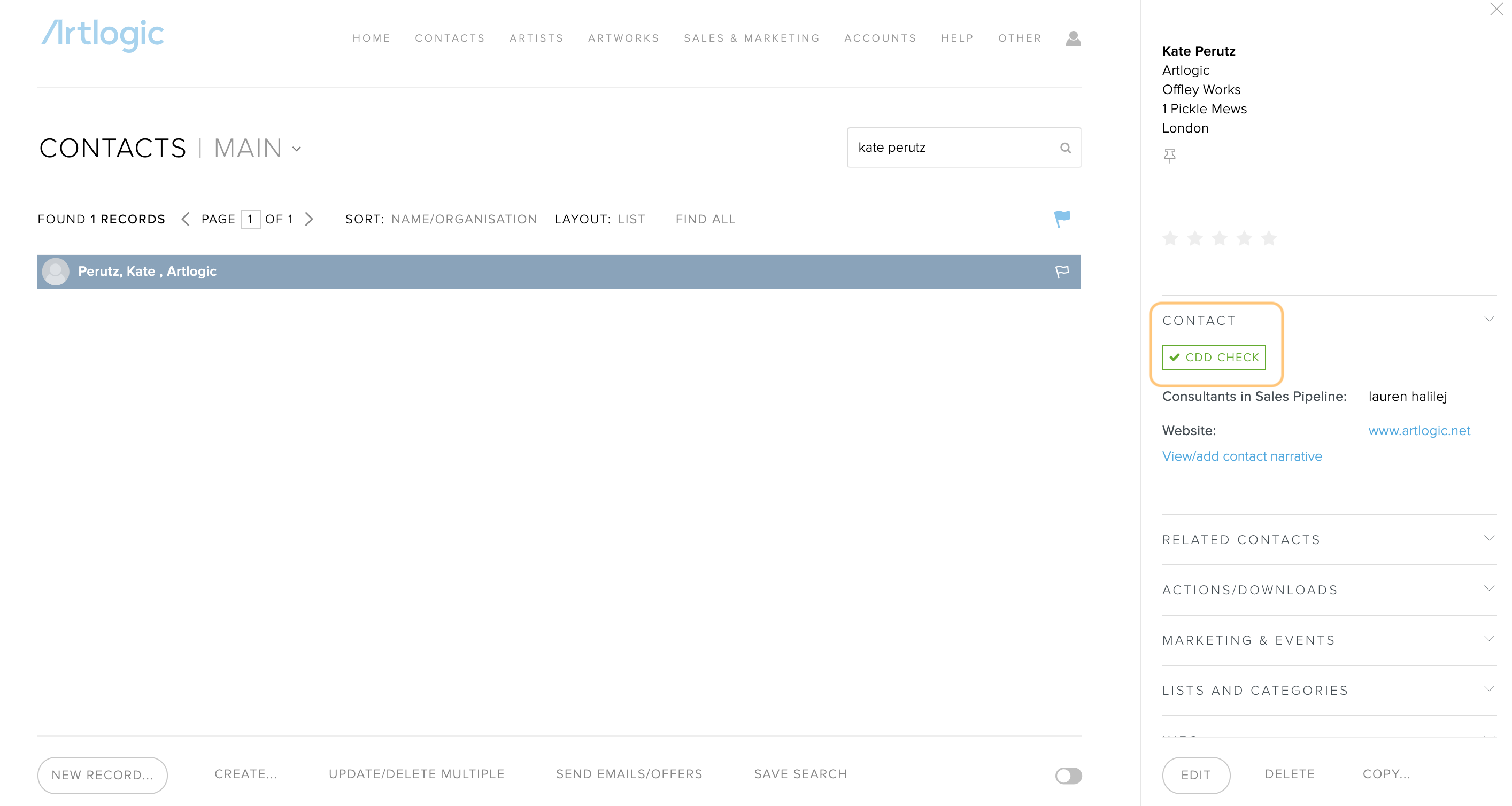Select the Perutz, Kate , Artlogic row
The image size is (1512, 806).
pos(559,272)
